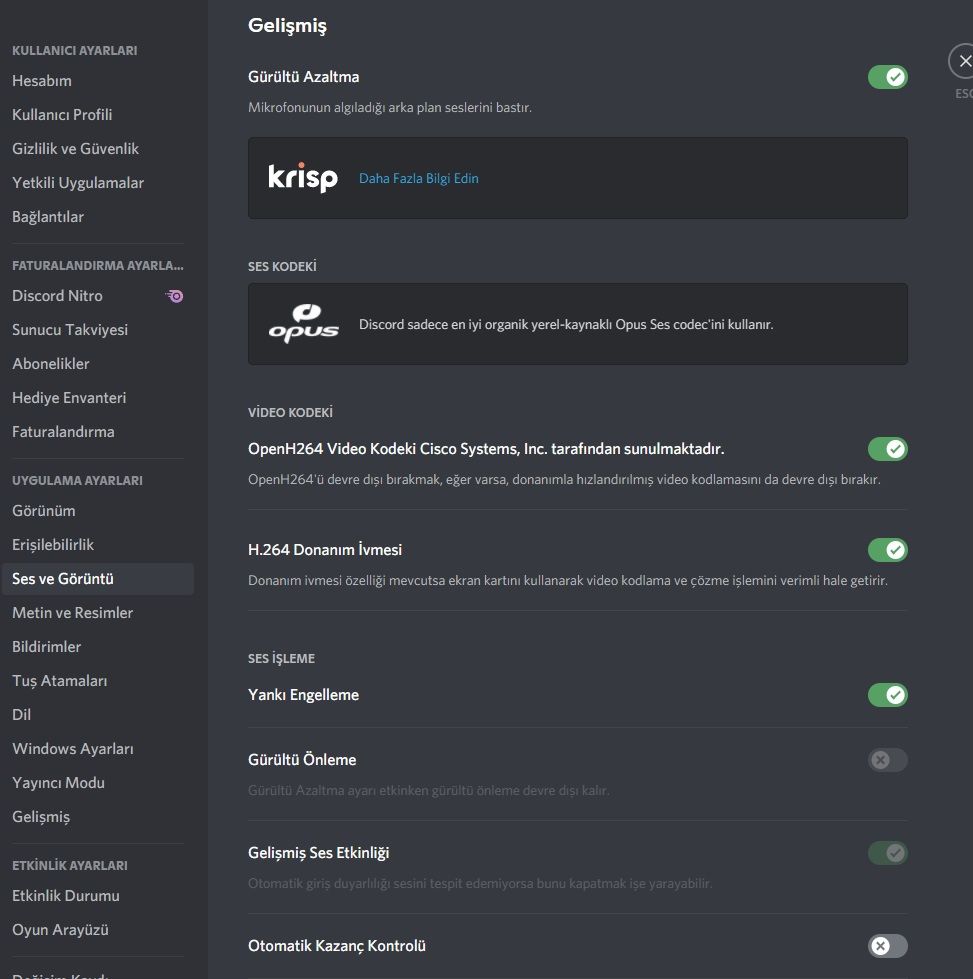The height and width of the screenshot is (979, 973).
Task: Enable Otomatik Kazanç Kontrolü toggle
Action: 887,946
